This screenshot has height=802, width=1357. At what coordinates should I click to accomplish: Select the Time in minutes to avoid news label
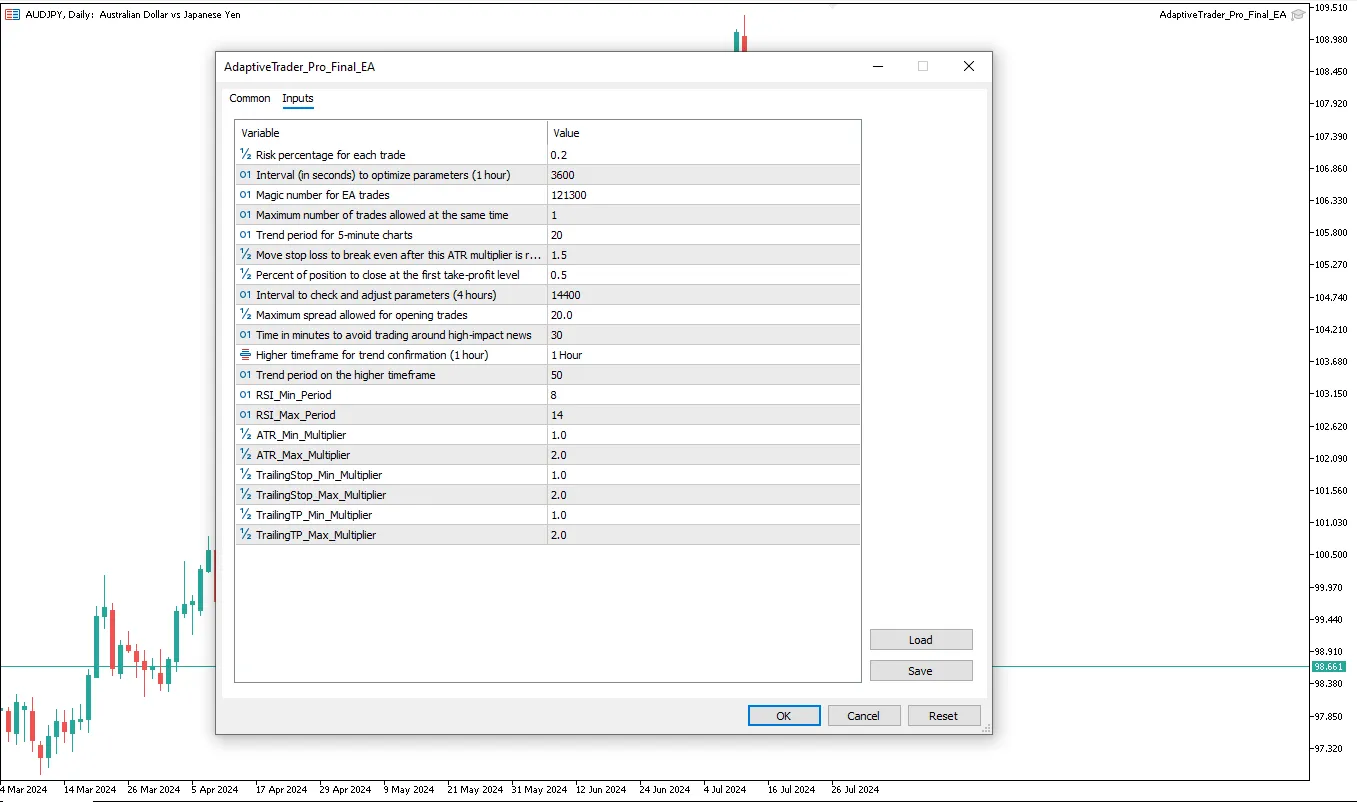pos(394,335)
